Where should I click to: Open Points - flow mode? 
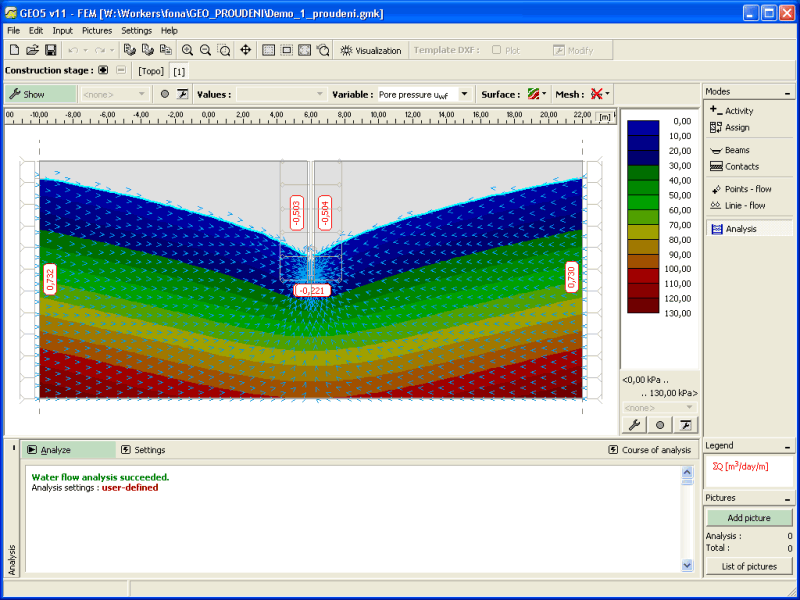click(740, 189)
